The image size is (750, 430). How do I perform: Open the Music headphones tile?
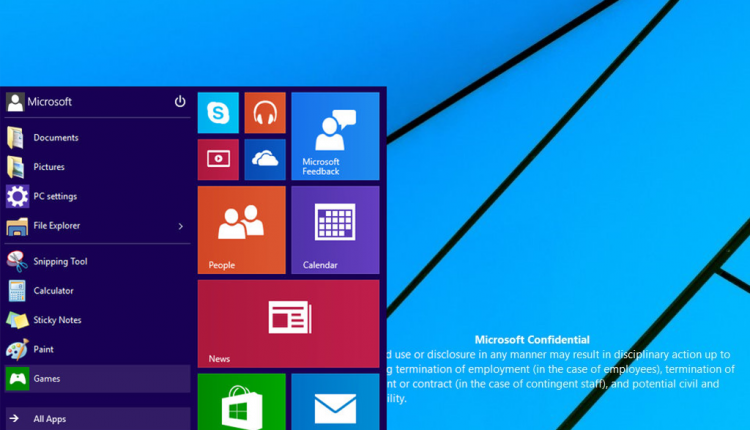(x=265, y=113)
